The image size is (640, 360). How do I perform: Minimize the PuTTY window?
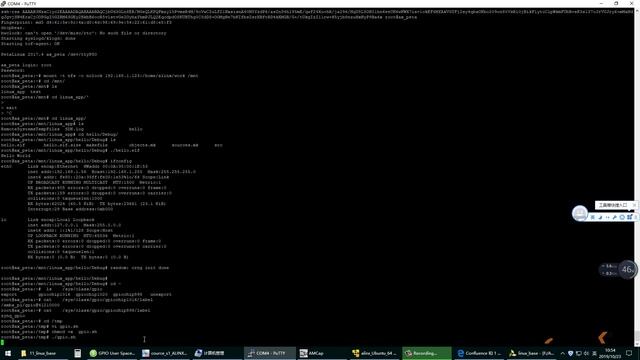click(x=601, y=3)
